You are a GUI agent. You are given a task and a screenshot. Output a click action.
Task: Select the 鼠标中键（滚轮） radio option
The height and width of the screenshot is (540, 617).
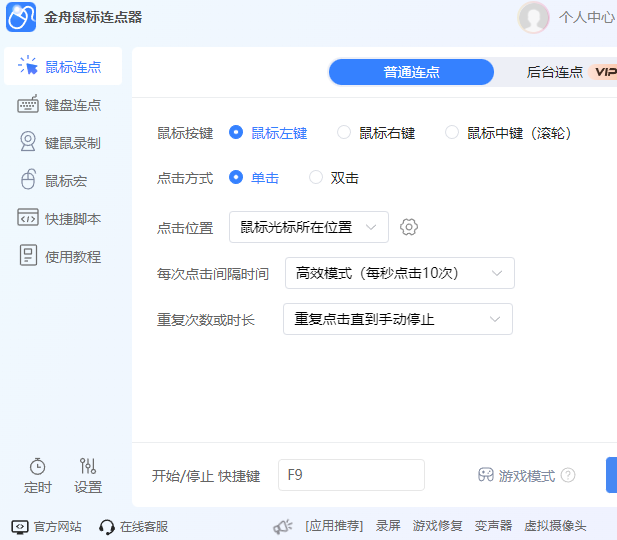[452, 132]
